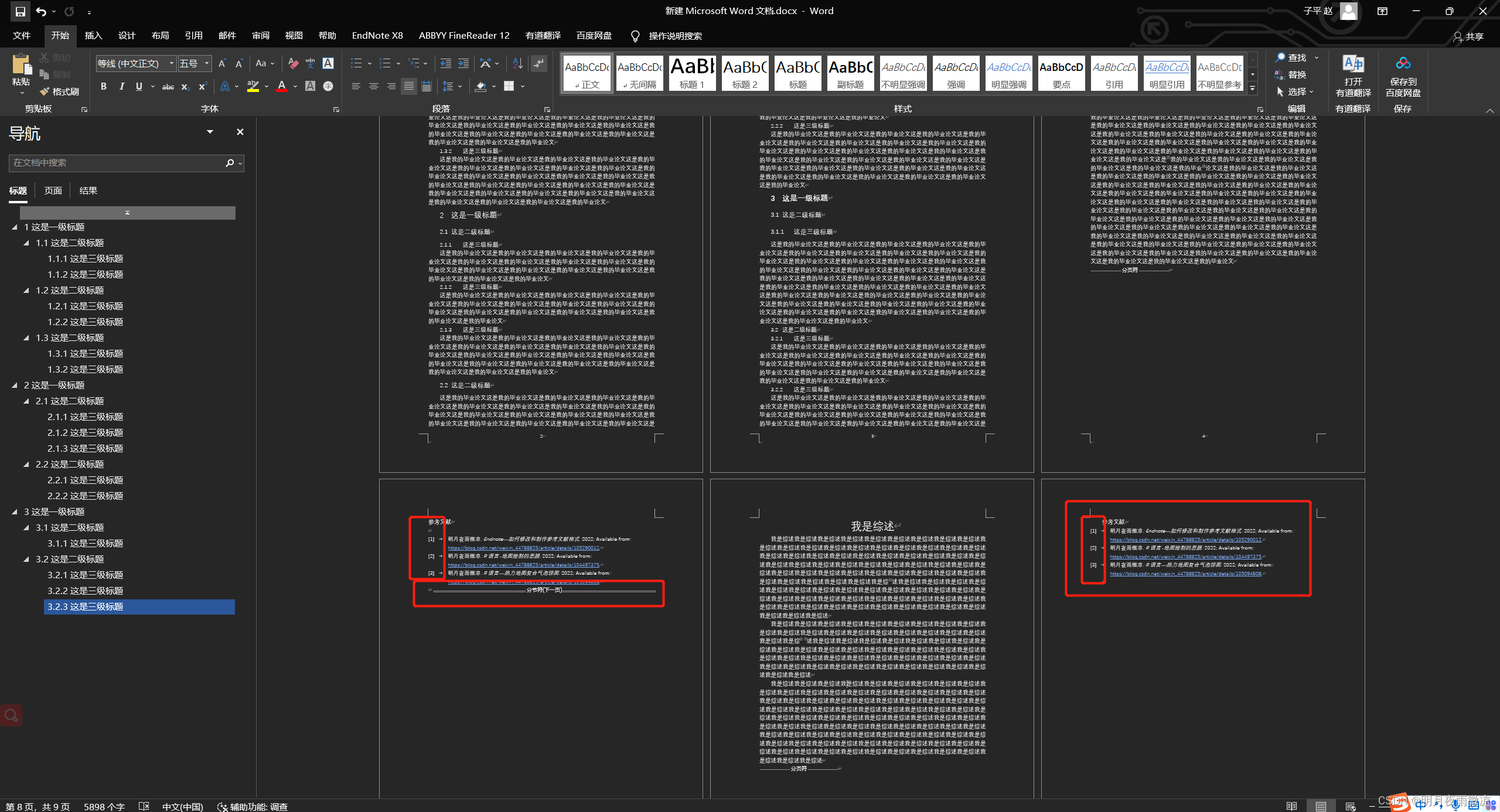Open the 引用 ribbon tab

193,36
